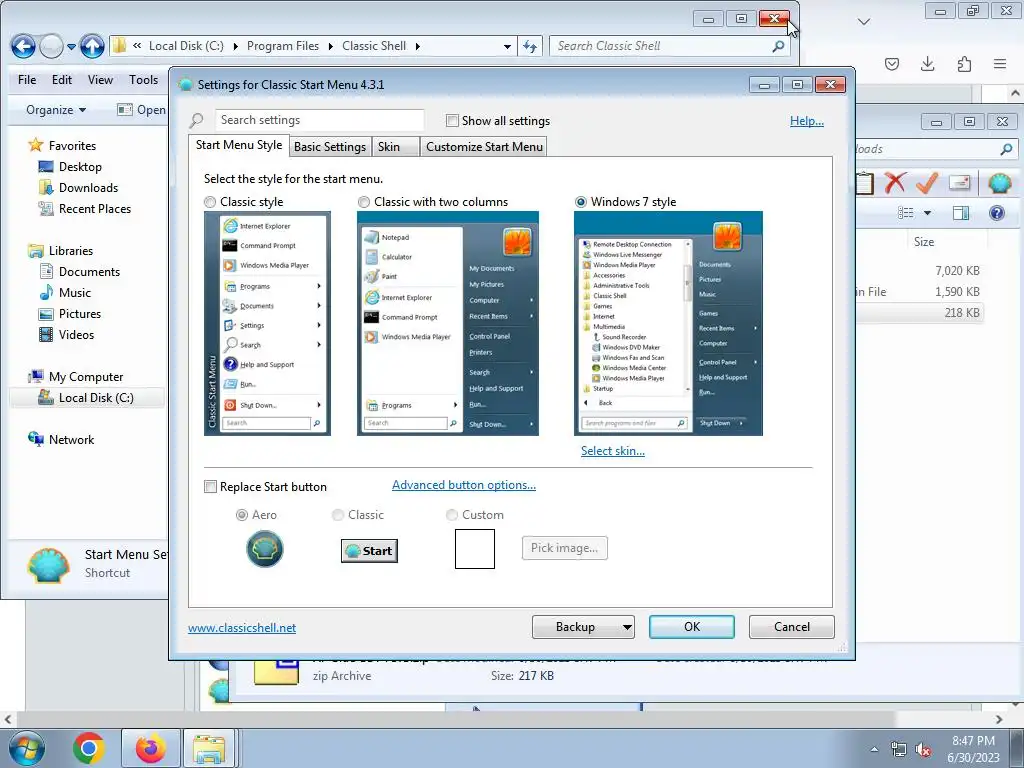Click OK in Classic Start Menu settings
The image size is (1024, 768).
(692, 627)
